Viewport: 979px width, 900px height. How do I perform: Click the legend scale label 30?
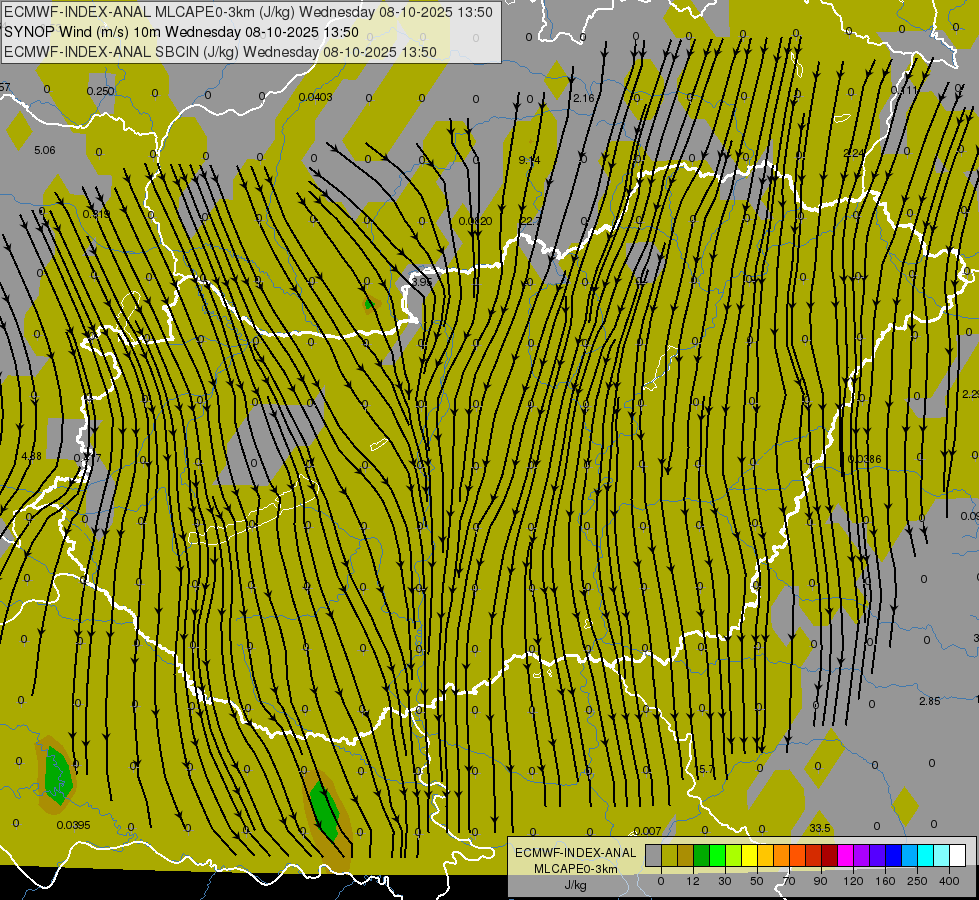pyautogui.click(x=724, y=881)
